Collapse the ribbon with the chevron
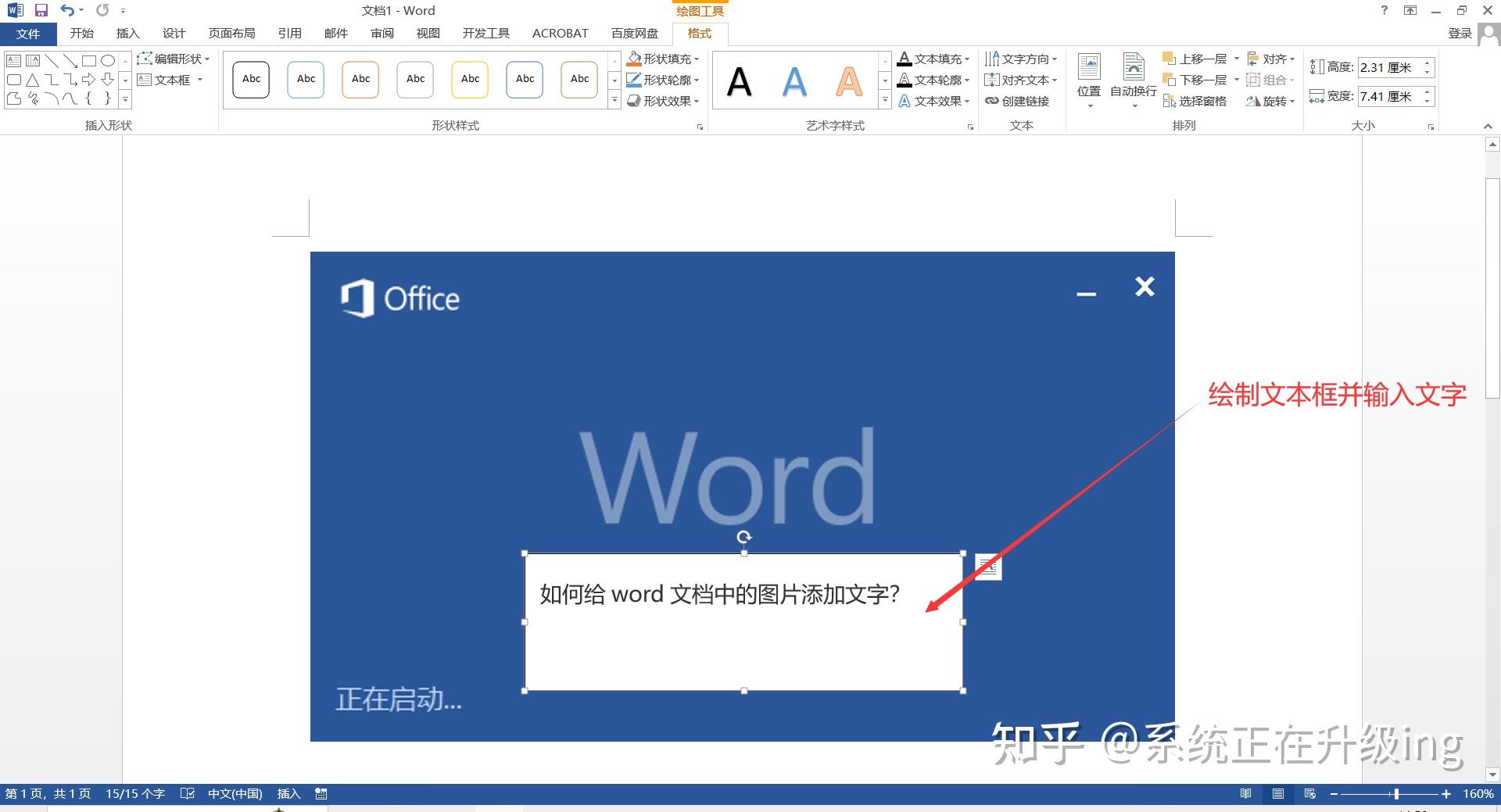Viewport: 1501px width, 812px height. (x=1488, y=126)
